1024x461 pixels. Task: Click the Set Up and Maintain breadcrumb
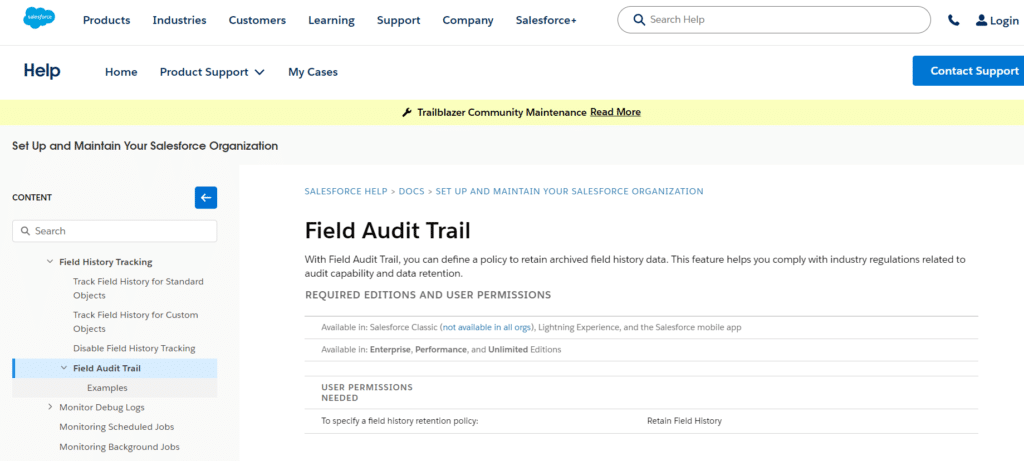(x=569, y=191)
